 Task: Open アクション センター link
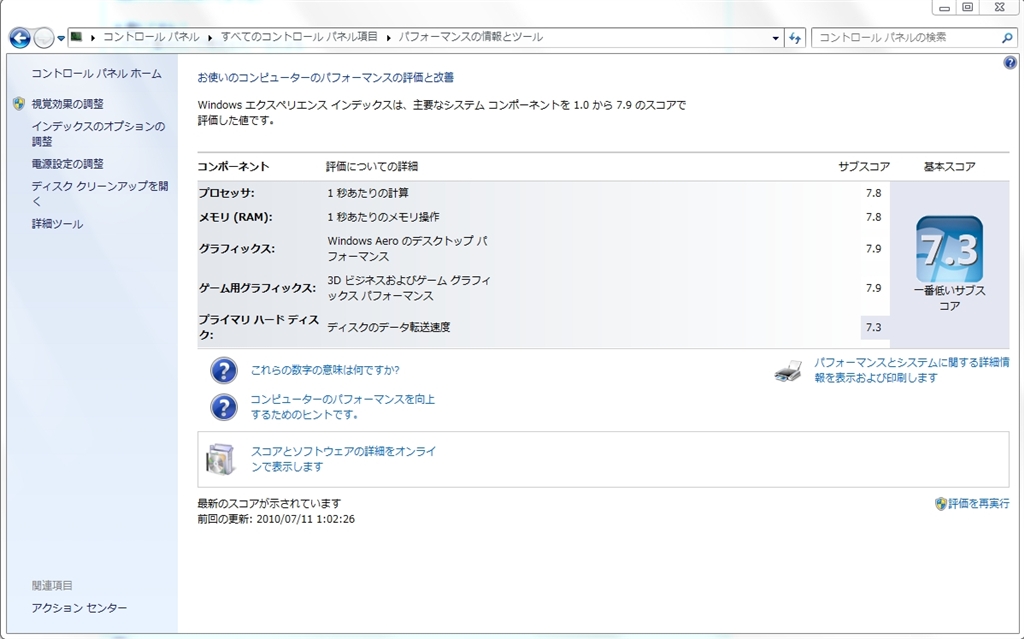79,608
